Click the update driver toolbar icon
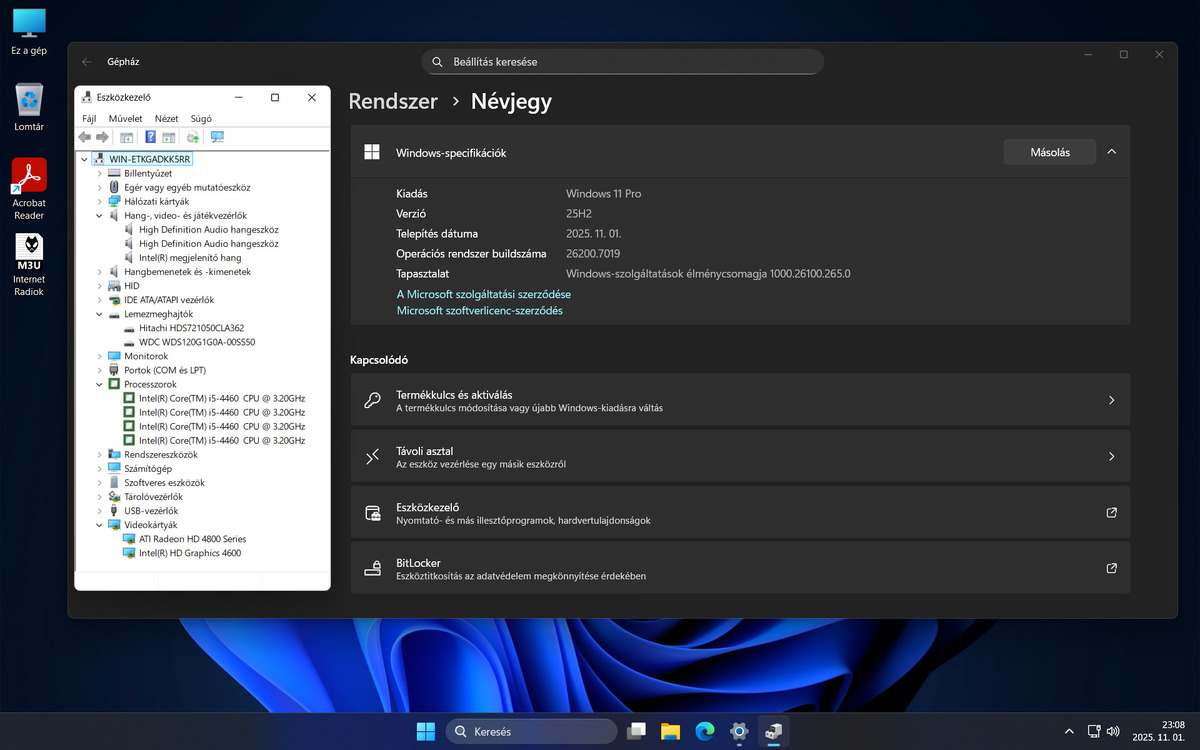This screenshot has width=1200, height=750. 193,137
